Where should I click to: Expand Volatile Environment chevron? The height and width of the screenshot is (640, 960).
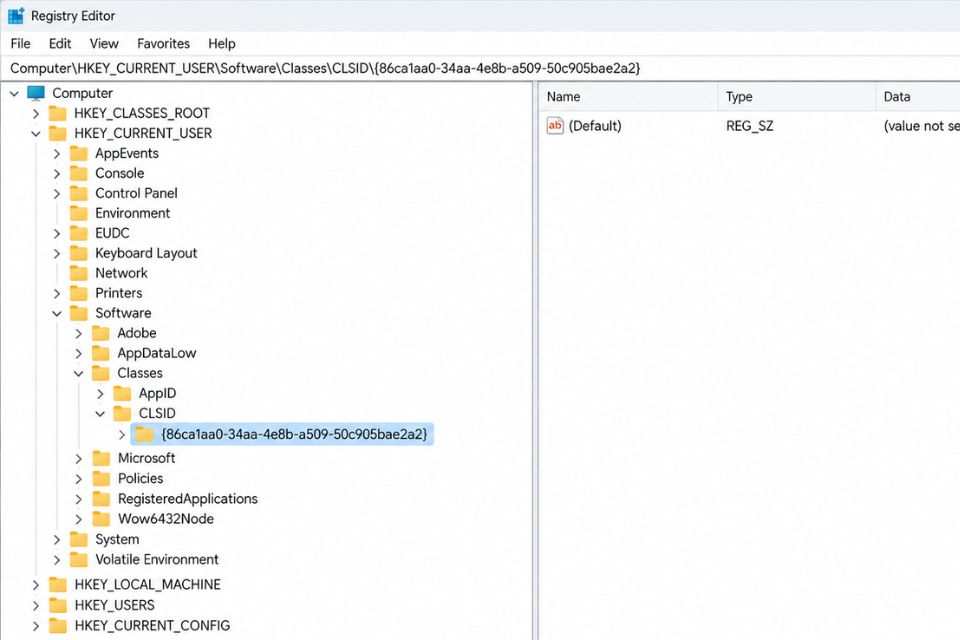pyautogui.click(x=57, y=560)
